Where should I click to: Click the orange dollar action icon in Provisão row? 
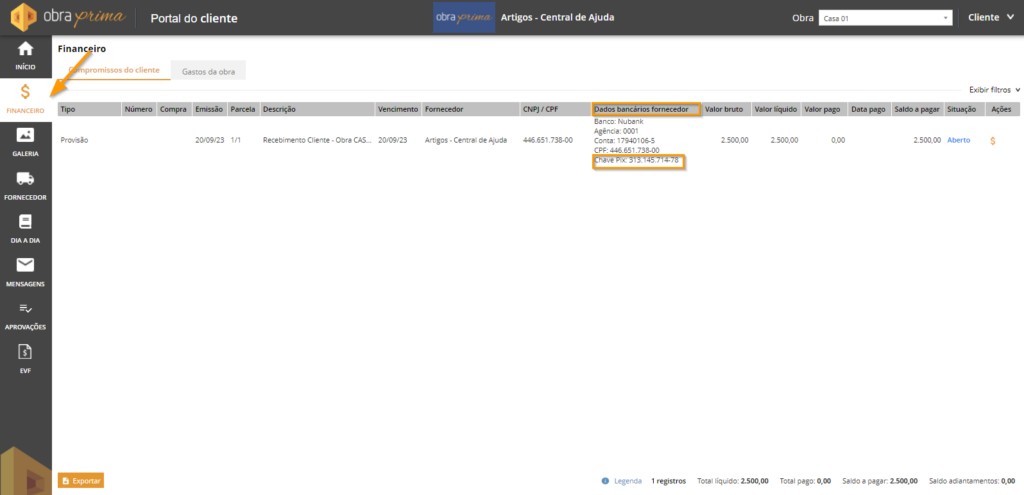tap(993, 140)
